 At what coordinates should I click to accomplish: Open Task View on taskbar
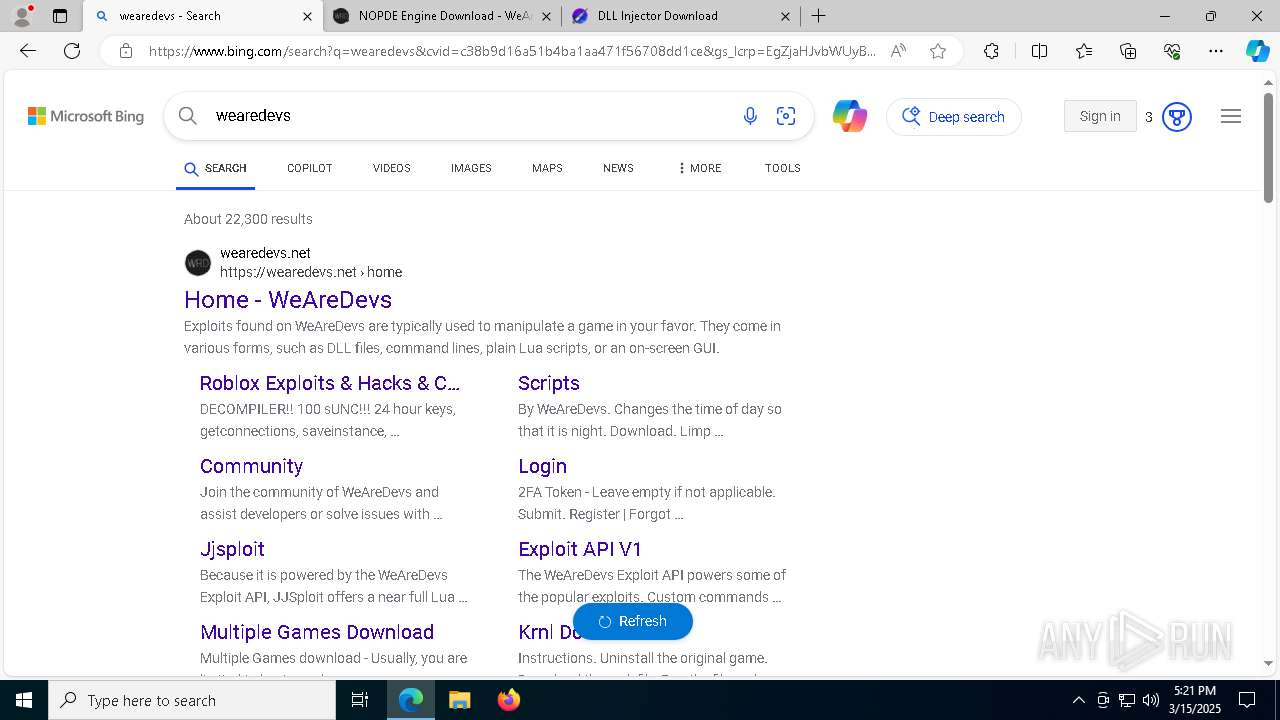(360, 700)
